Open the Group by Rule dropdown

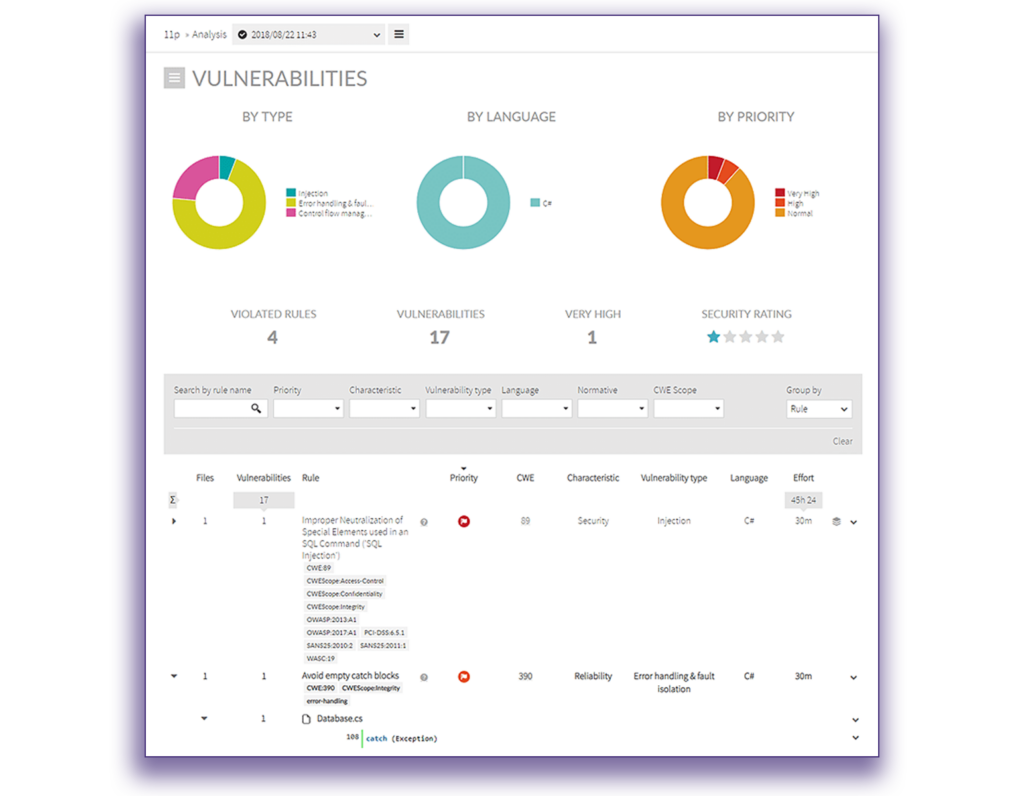tap(818, 408)
